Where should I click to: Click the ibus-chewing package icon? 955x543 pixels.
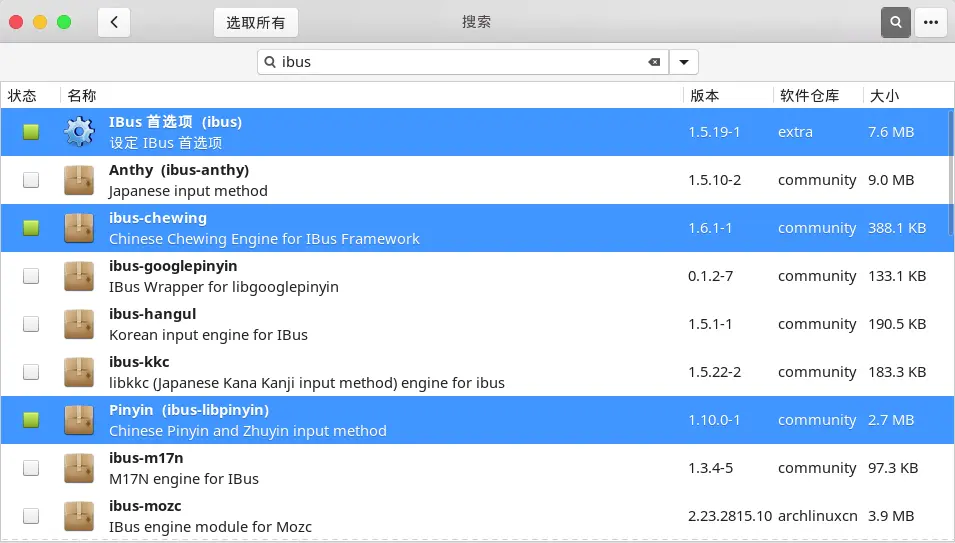point(79,228)
